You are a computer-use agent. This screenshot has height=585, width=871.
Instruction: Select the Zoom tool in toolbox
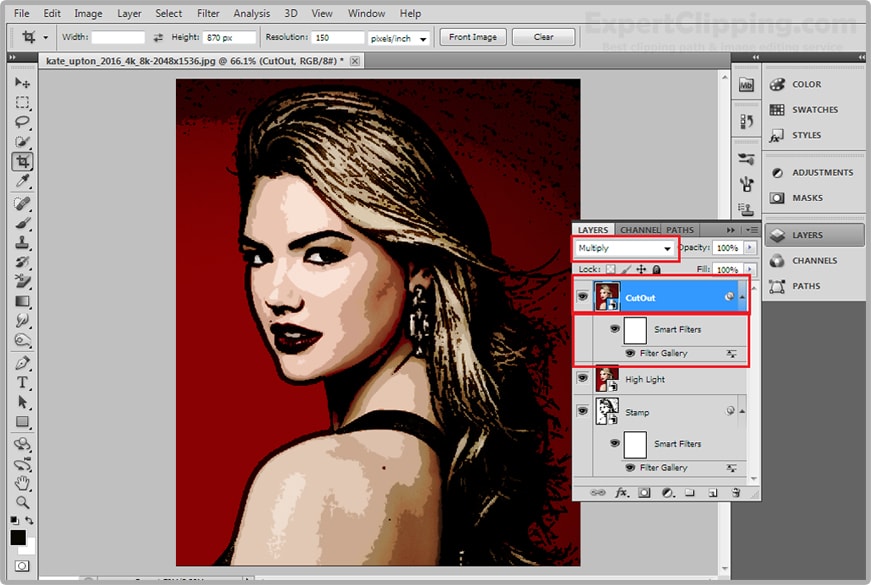point(22,502)
